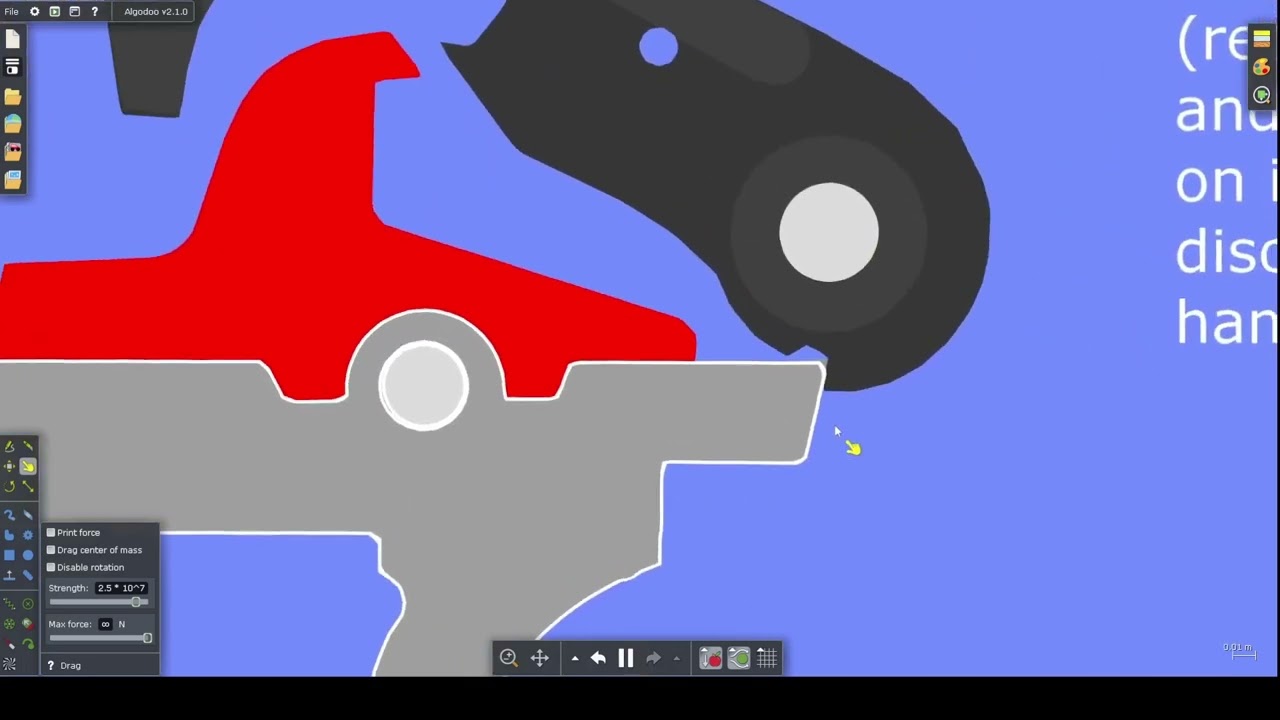Select the Brush tool
Image resolution: width=1280 pixels, height=720 pixels.
pyautogui.click(x=9, y=515)
